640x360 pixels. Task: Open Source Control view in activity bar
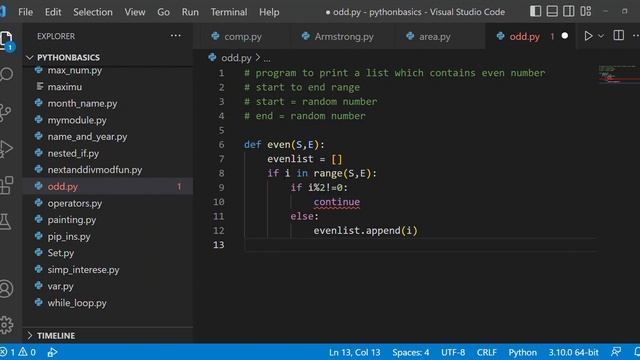tap(6, 112)
